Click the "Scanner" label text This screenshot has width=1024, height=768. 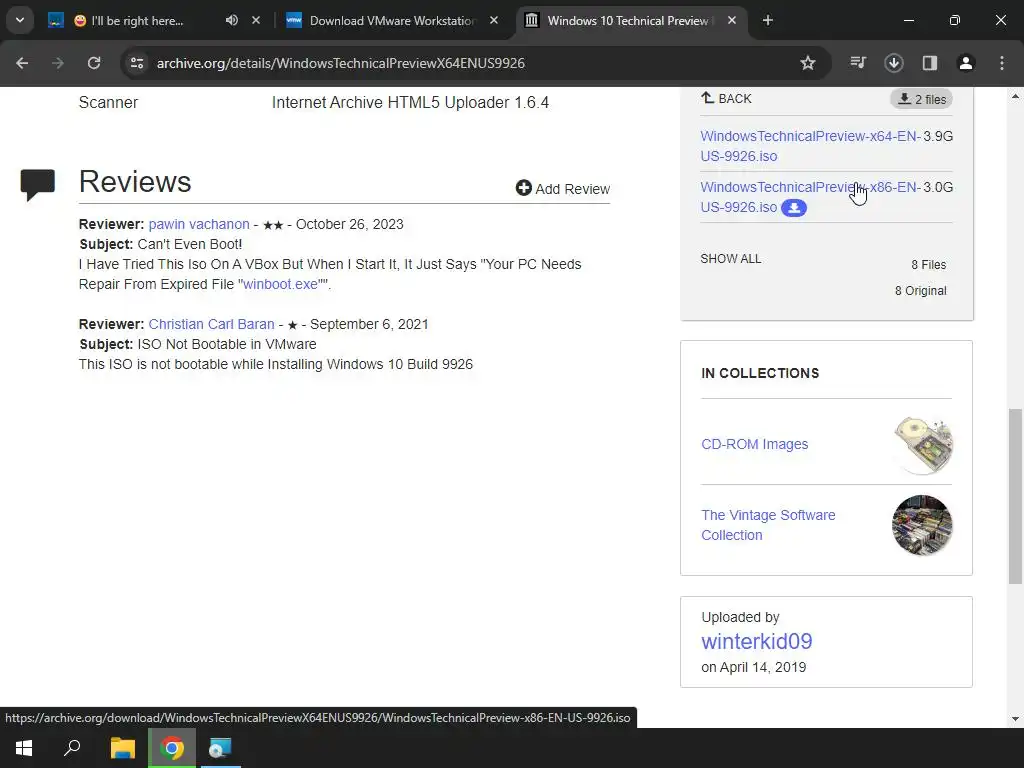coord(108,103)
